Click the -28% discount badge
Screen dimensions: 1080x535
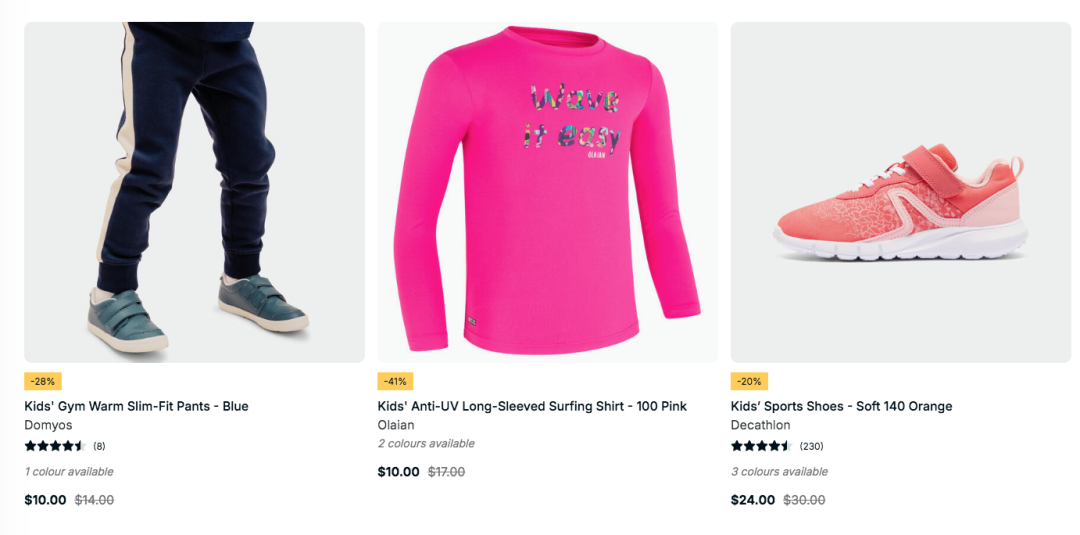point(43,381)
